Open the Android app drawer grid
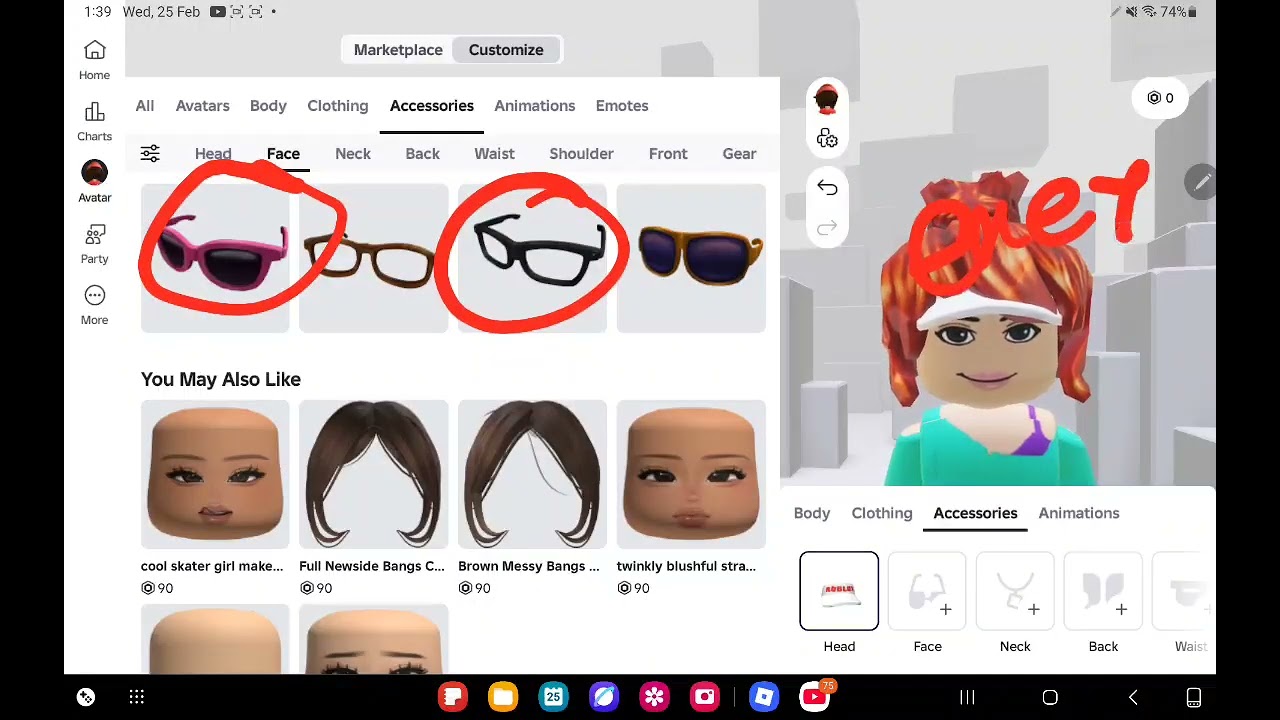Image resolution: width=1280 pixels, height=720 pixels. click(x=137, y=697)
